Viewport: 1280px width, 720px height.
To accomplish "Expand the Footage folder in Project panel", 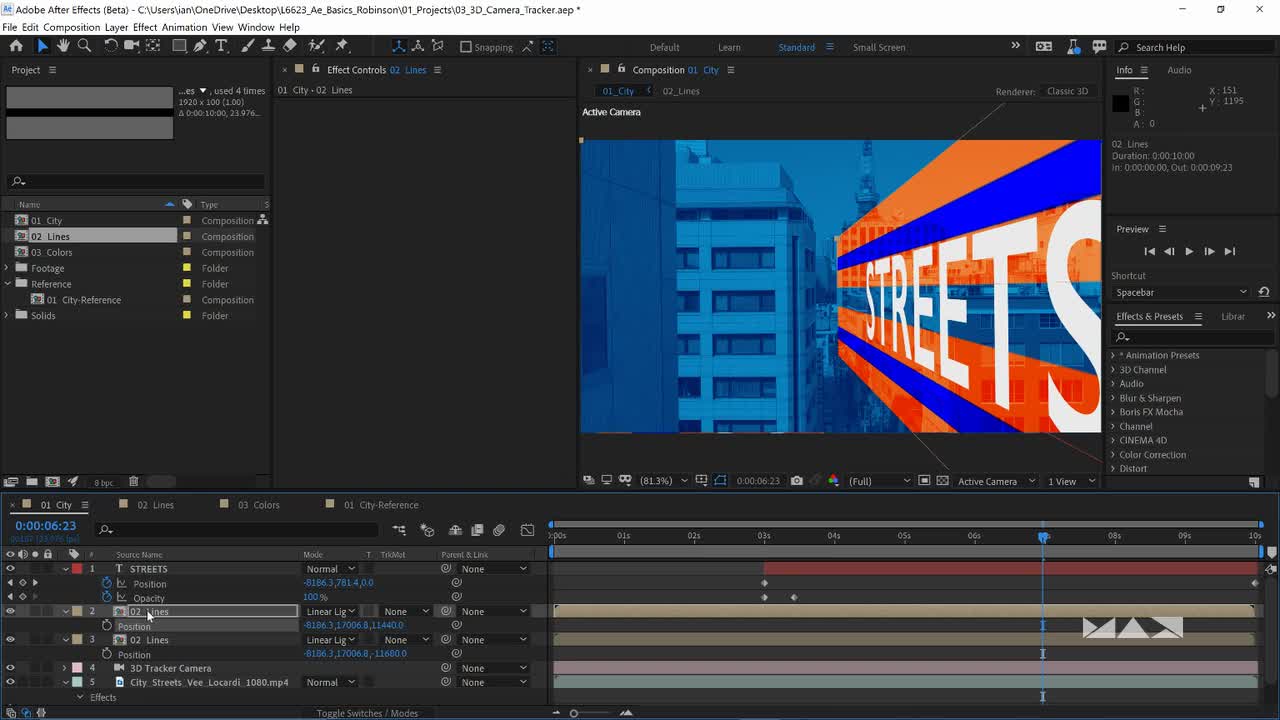I will click(7, 268).
